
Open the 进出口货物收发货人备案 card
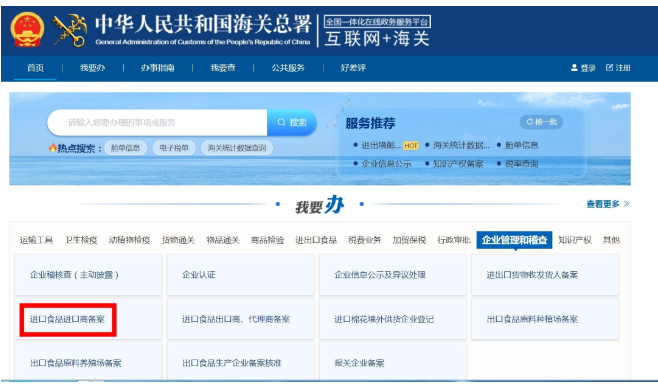point(545,275)
